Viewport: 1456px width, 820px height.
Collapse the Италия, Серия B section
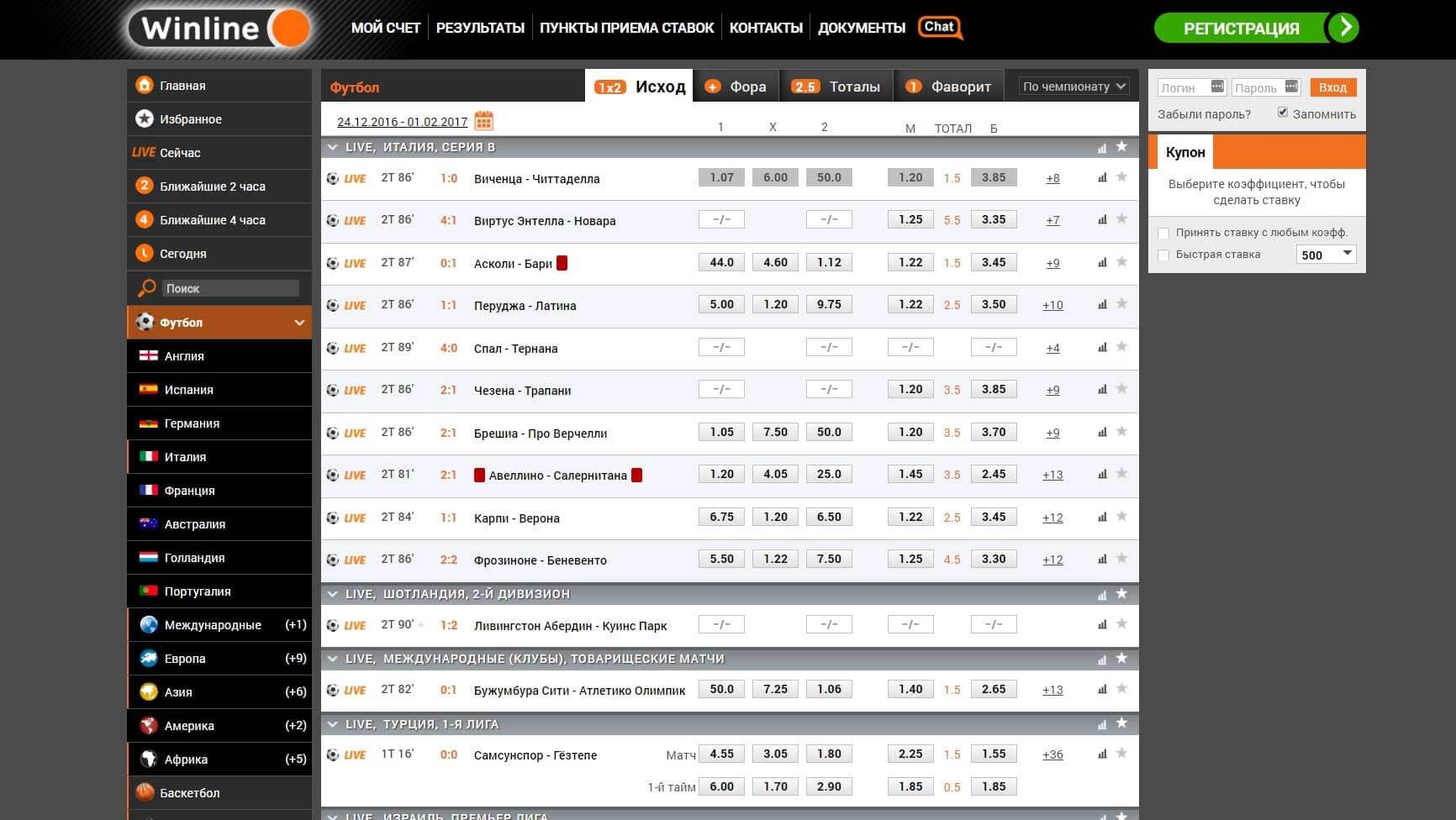coord(333,147)
